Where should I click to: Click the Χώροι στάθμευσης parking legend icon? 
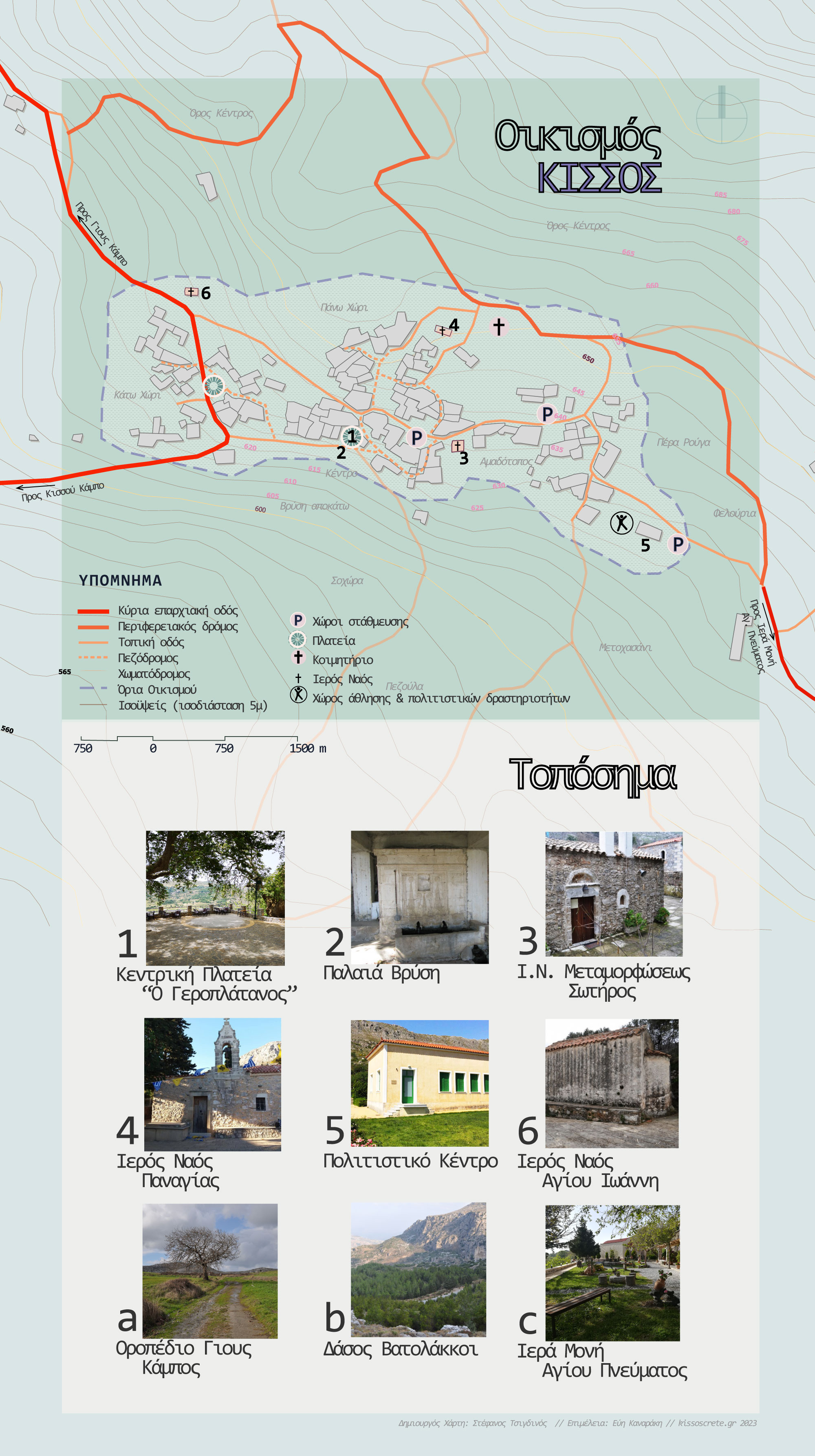coord(298,620)
